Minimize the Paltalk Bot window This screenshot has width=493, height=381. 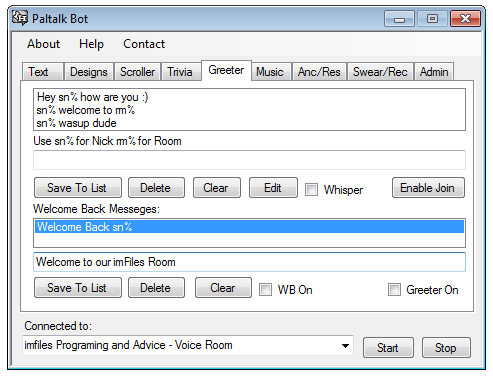[399, 19]
